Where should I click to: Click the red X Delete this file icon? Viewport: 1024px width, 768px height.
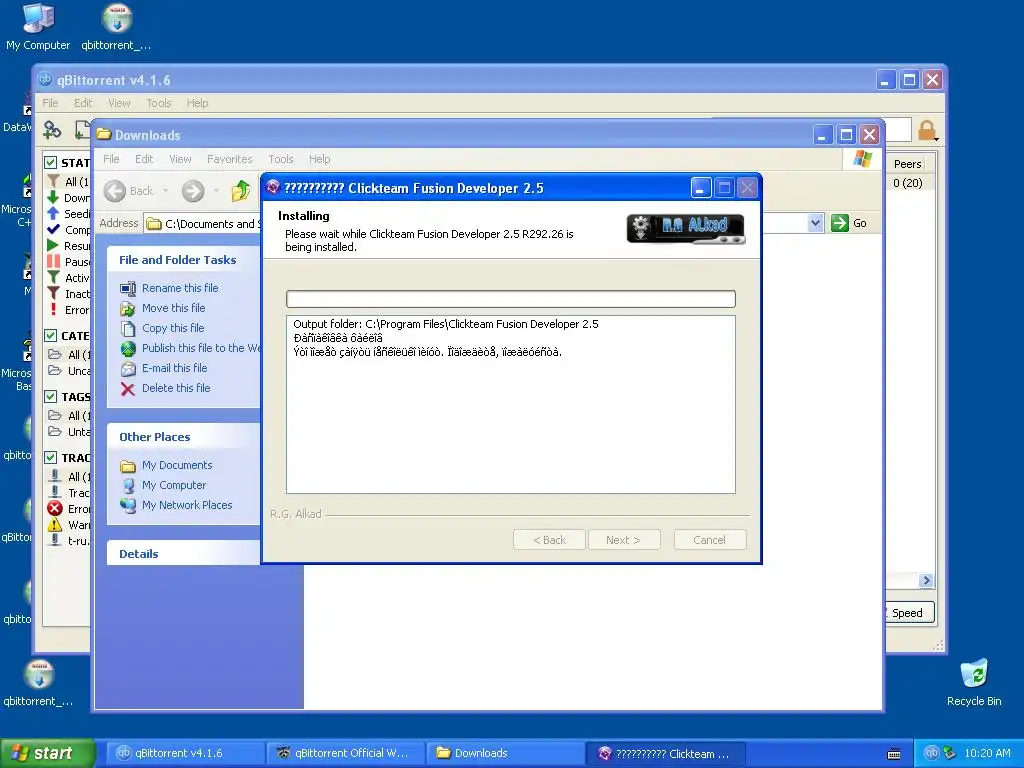click(128, 389)
